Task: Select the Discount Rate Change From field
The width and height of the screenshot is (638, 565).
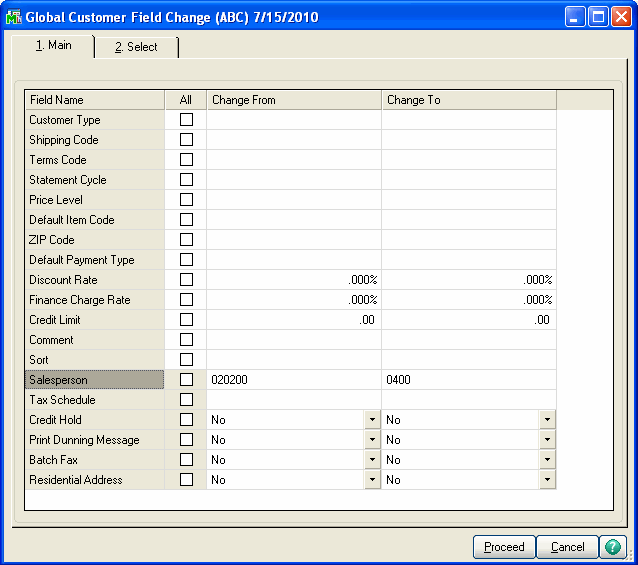Action: pyautogui.click(x=293, y=280)
